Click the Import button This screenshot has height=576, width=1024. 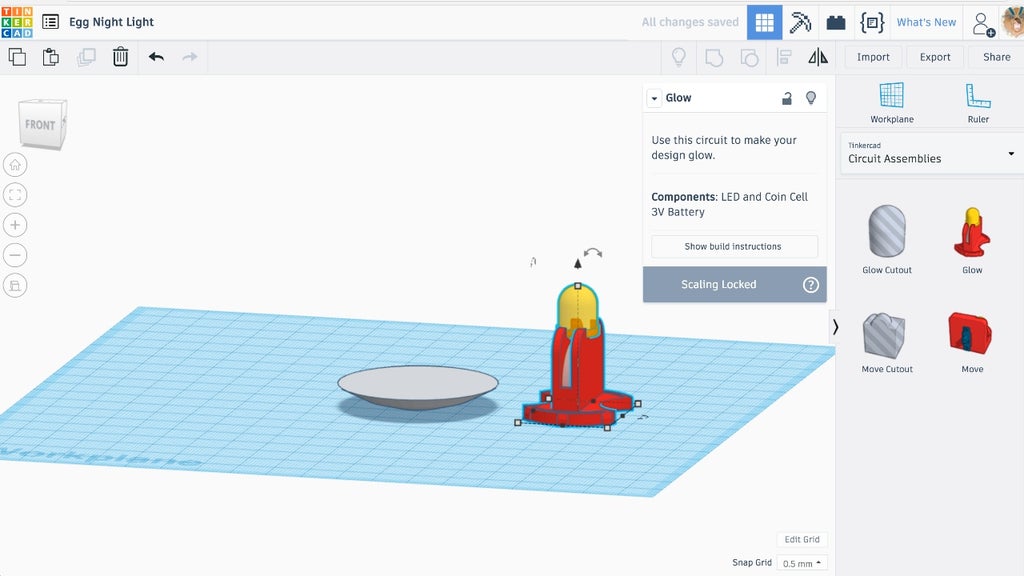tap(873, 57)
